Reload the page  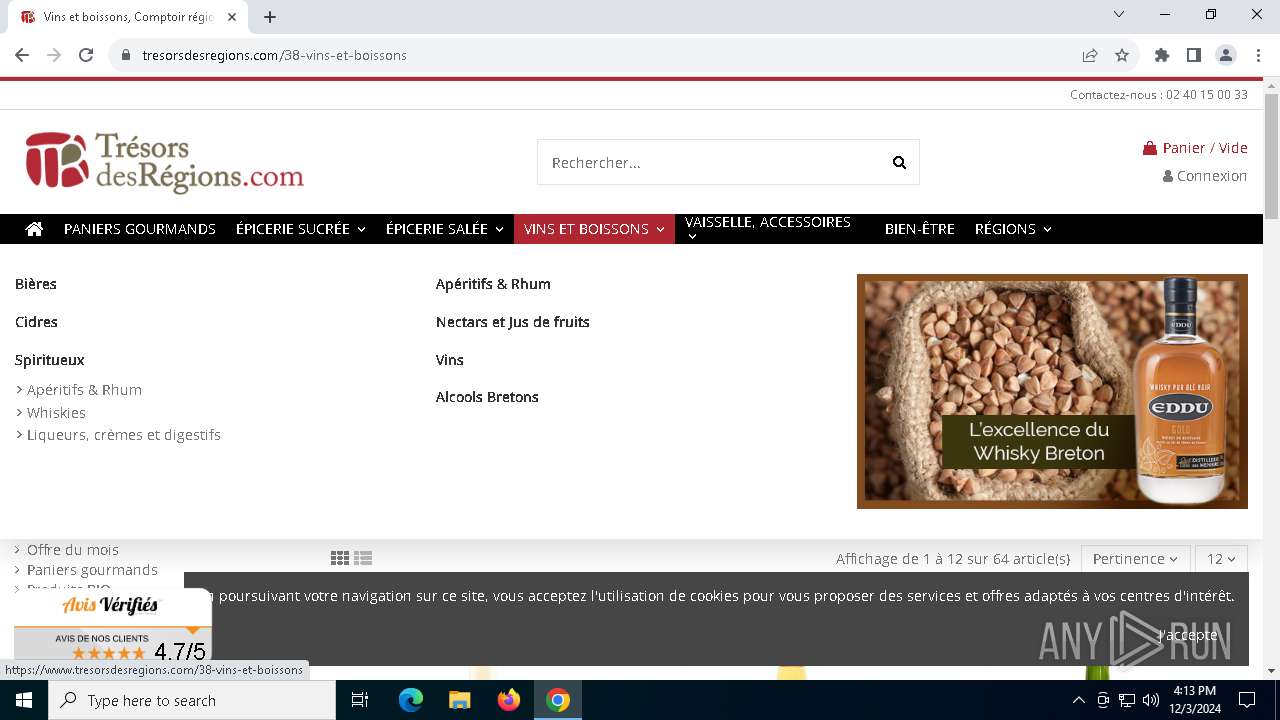86,55
